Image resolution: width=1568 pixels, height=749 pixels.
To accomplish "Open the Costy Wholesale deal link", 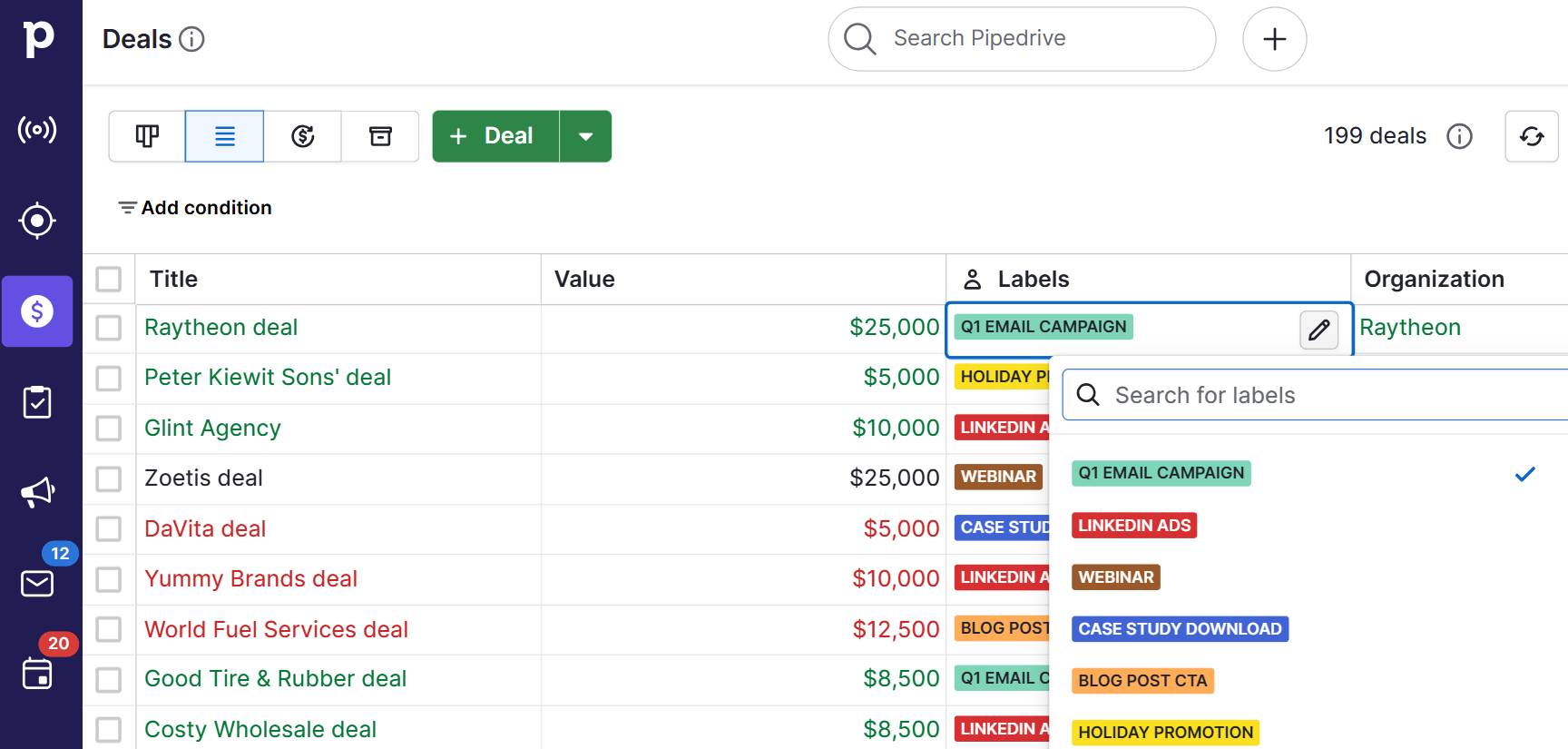I will pos(260,730).
